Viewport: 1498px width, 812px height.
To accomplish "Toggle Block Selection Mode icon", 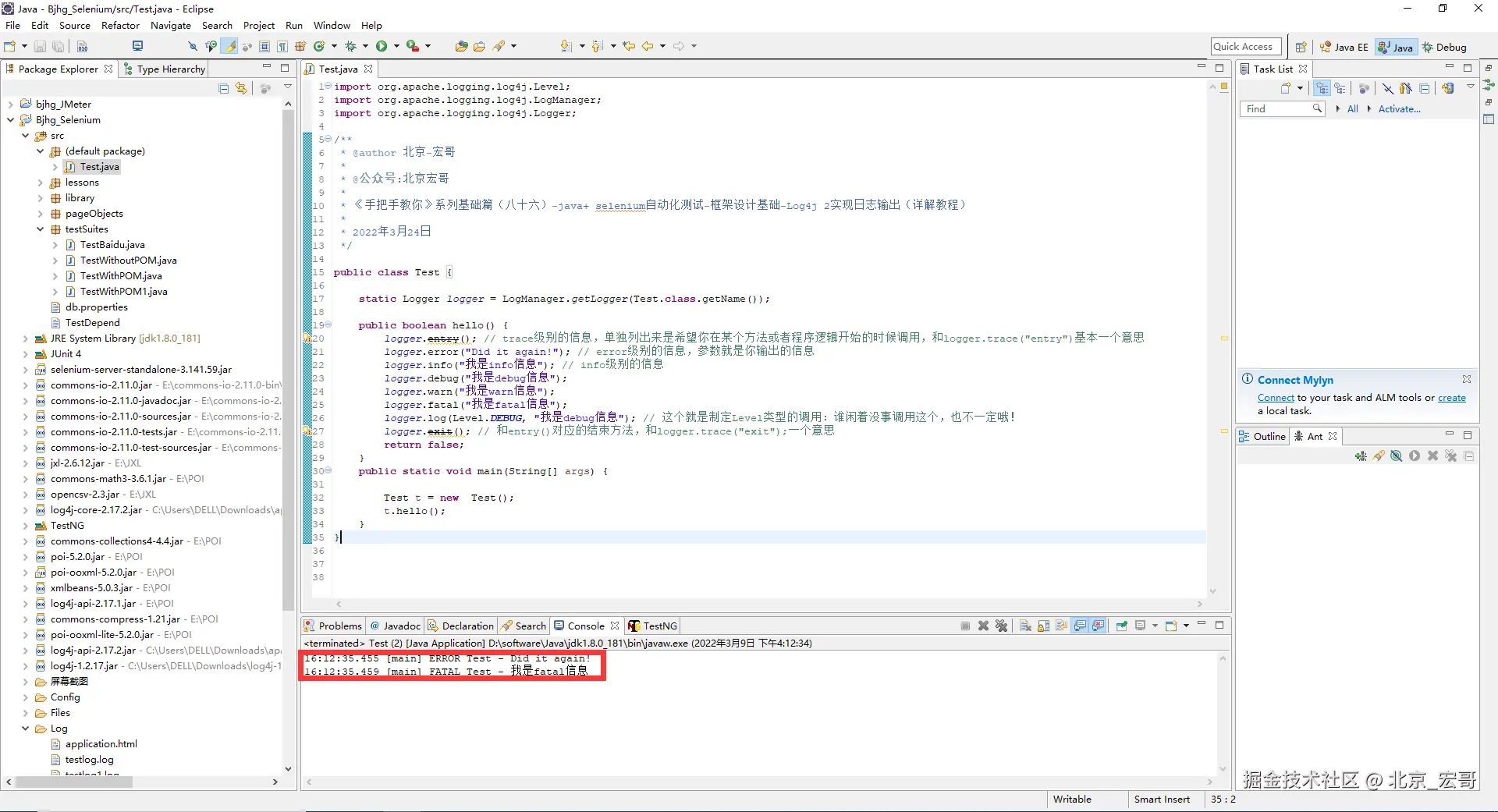I will (264, 47).
